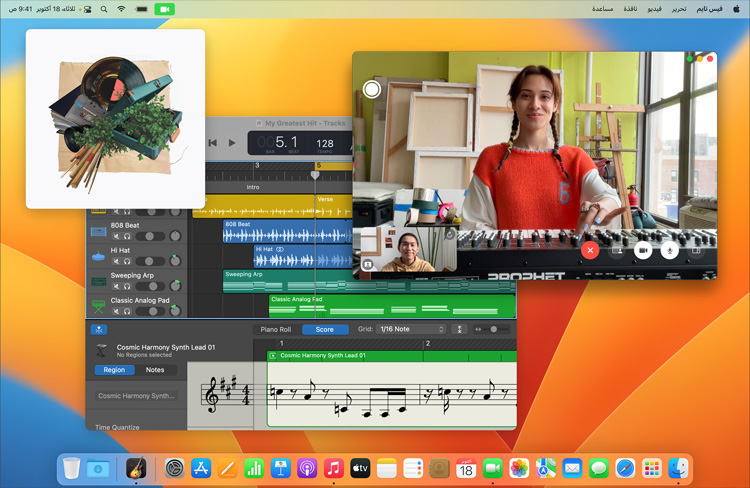This screenshot has height=488, width=750.
Task: Switch to the Piano Roll tab
Action: point(275,329)
